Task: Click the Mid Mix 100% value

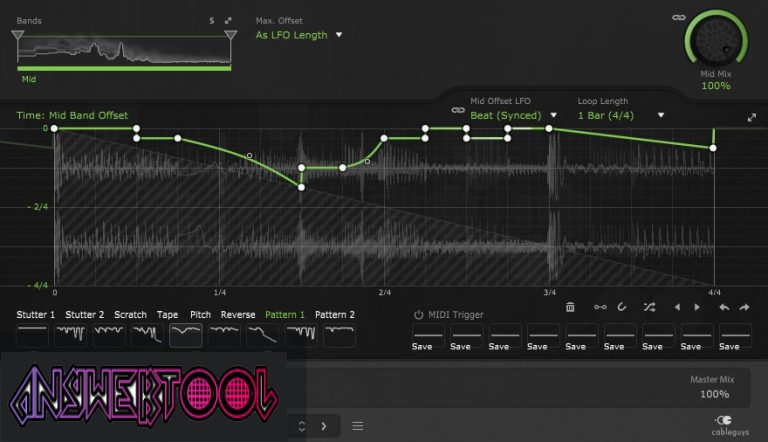Action: [x=716, y=86]
